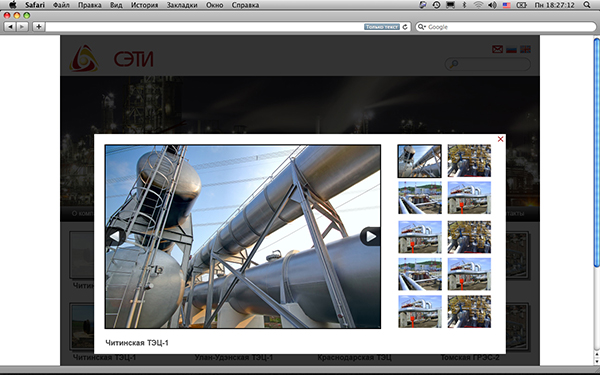Open the input language flag menu
The height and width of the screenshot is (375, 600).
click(507, 5)
